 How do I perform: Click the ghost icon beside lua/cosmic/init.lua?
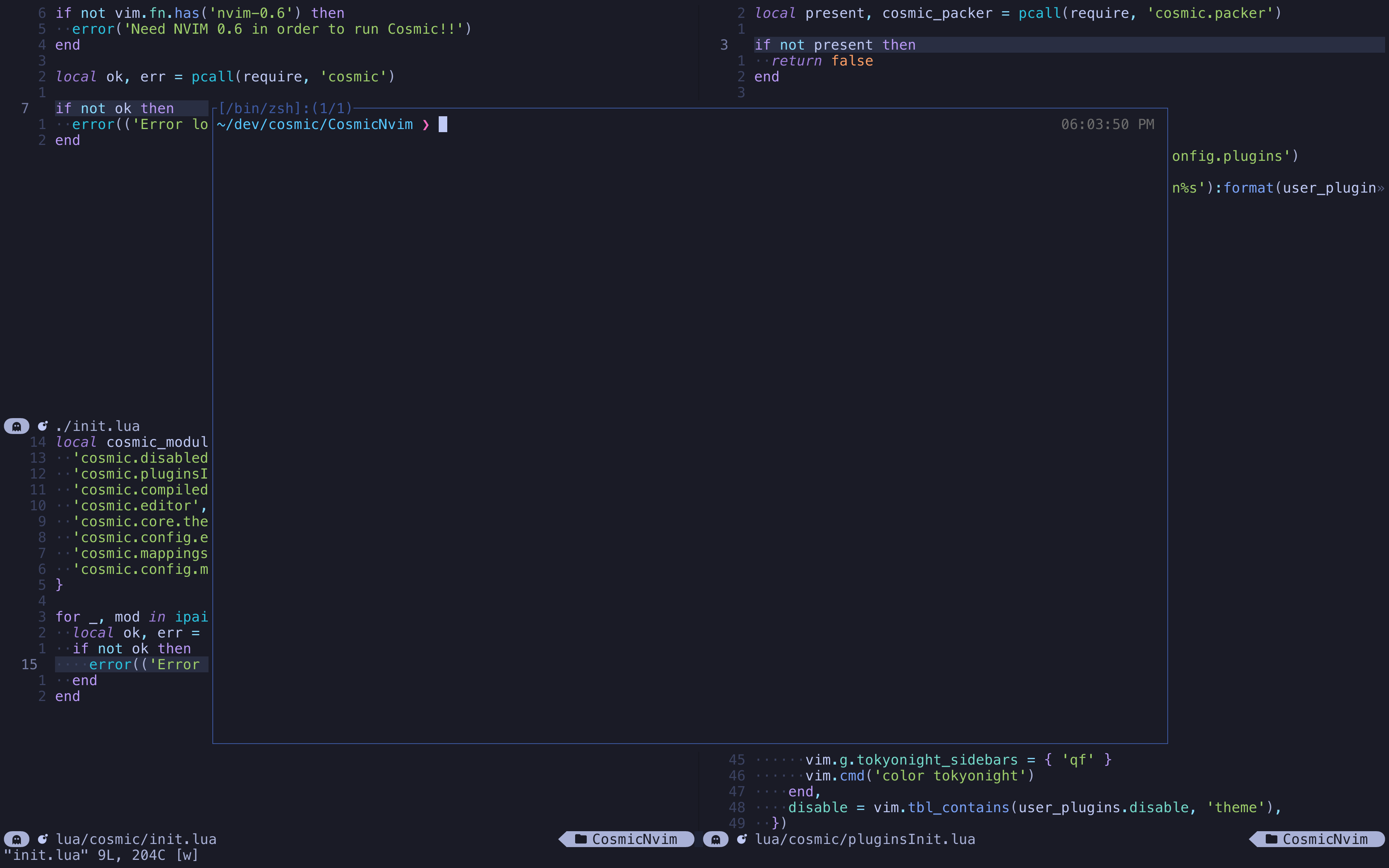[x=16, y=839]
